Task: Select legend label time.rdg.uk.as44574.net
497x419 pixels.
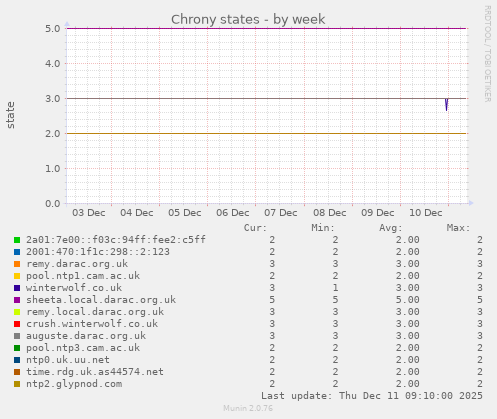Action: coord(95,372)
